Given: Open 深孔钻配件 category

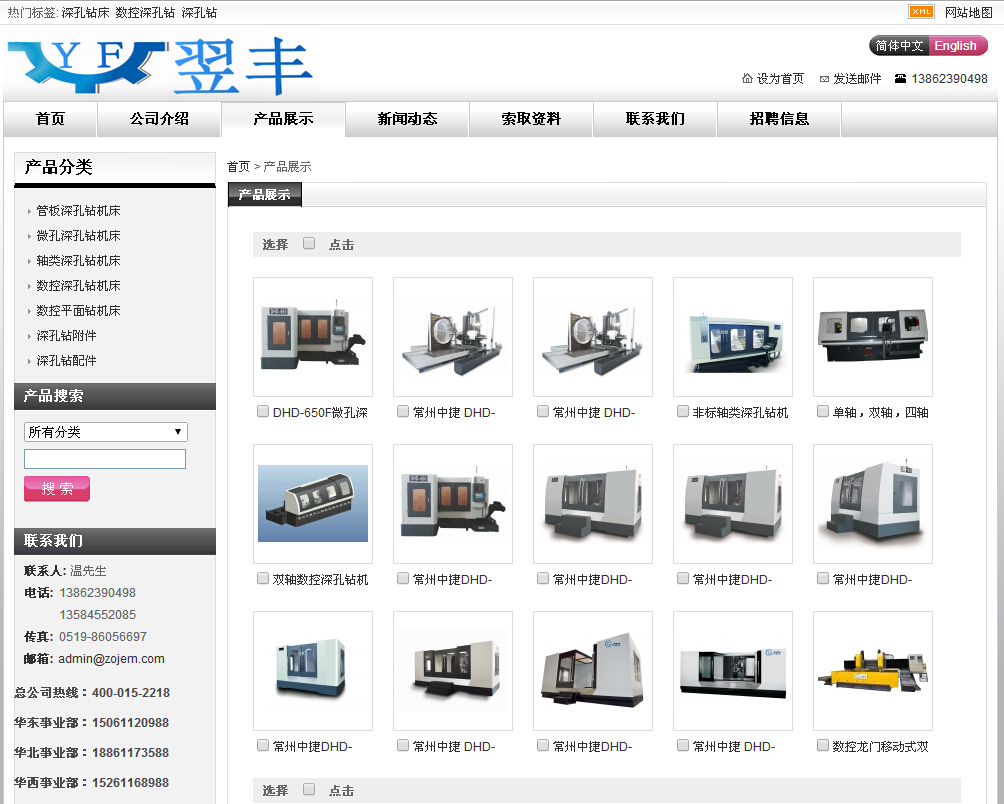Looking at the screenshot, I should [66, 360].
